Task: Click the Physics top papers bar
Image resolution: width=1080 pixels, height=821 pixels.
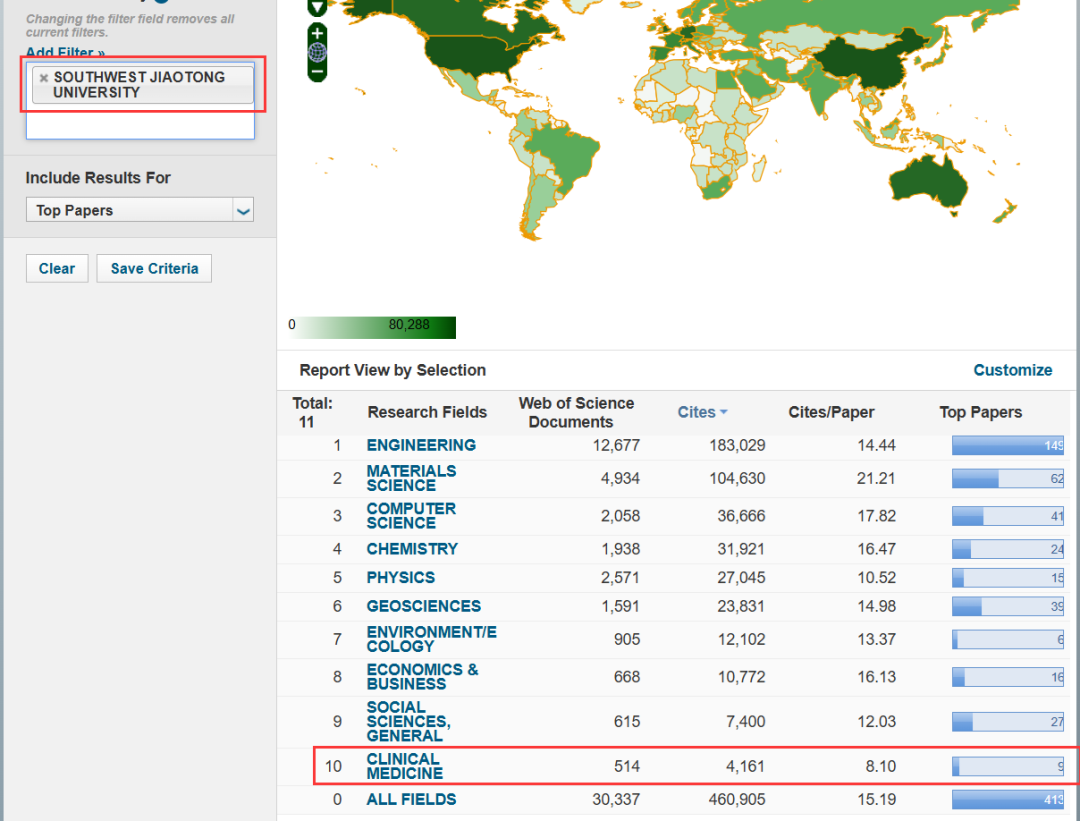Action: (1008, 577)
